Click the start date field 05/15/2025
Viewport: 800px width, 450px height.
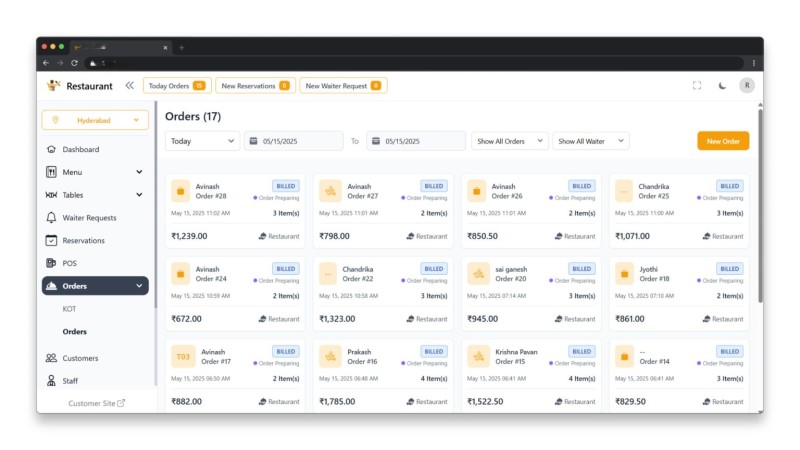coord(293,141)
